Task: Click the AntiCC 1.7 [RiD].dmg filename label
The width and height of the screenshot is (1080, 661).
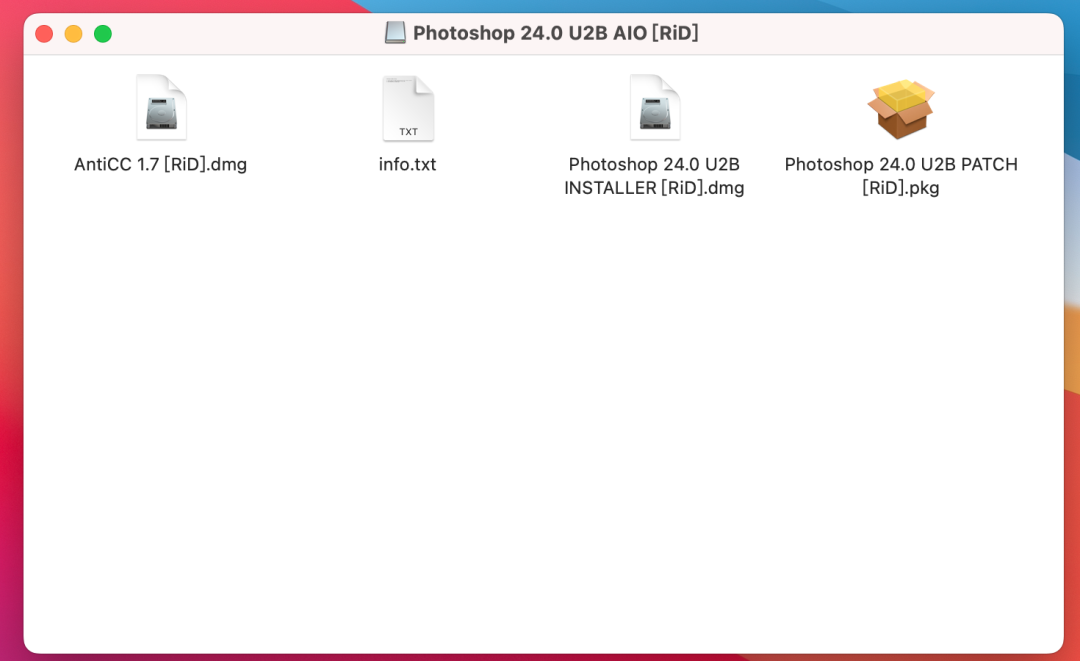Action: (x=160, y=165)
